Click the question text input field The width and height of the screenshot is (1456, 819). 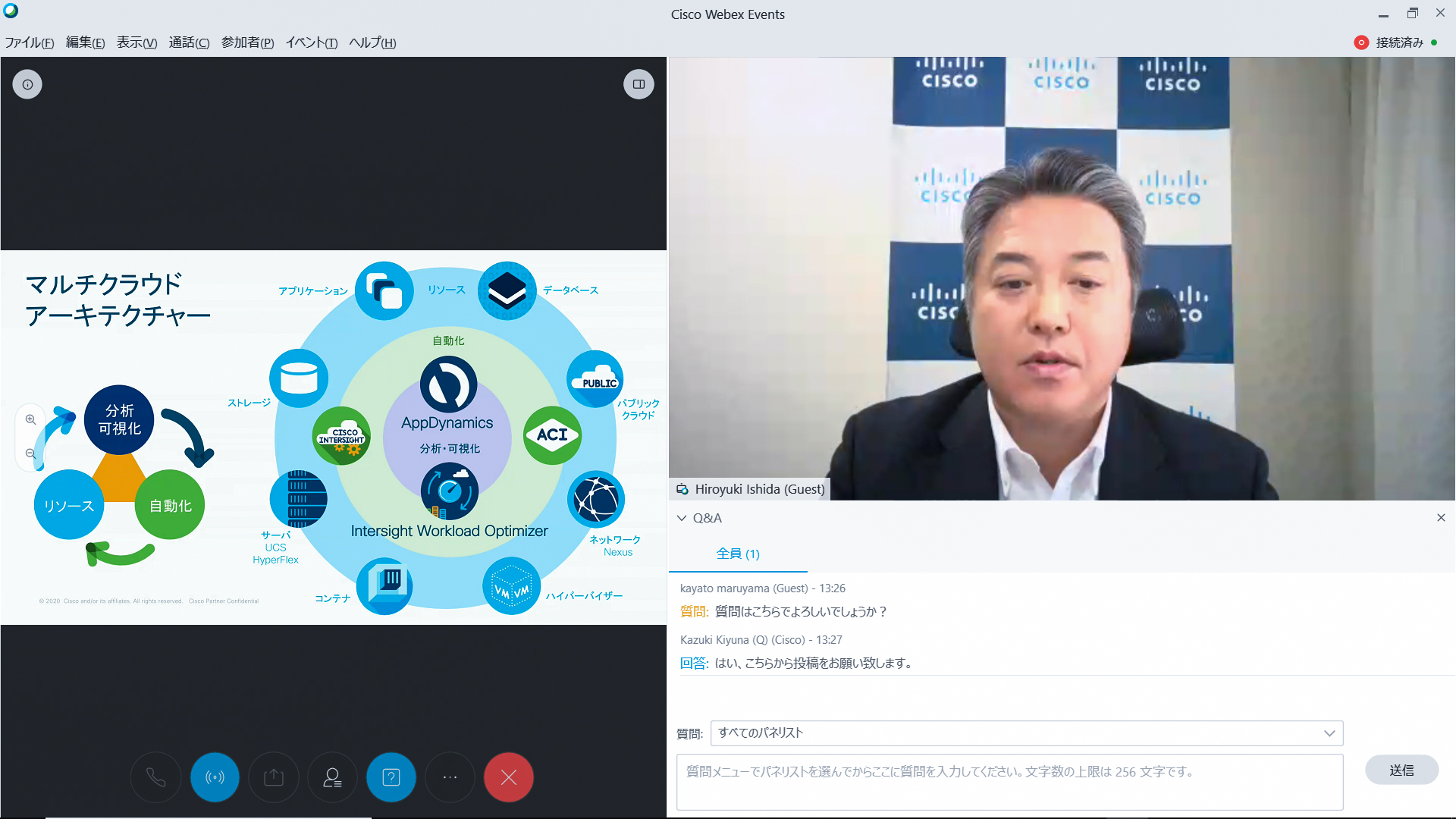(x=1009, y=782)
